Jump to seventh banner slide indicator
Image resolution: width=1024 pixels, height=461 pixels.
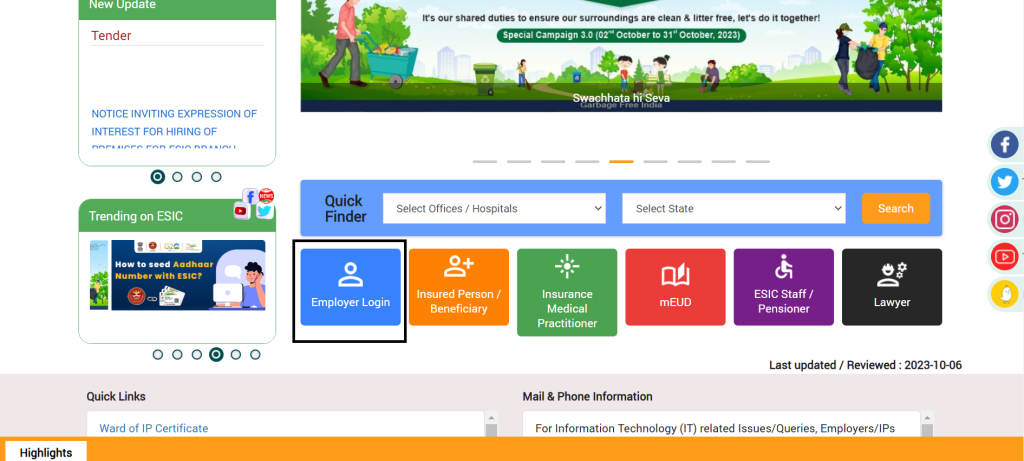click(689, 161)
